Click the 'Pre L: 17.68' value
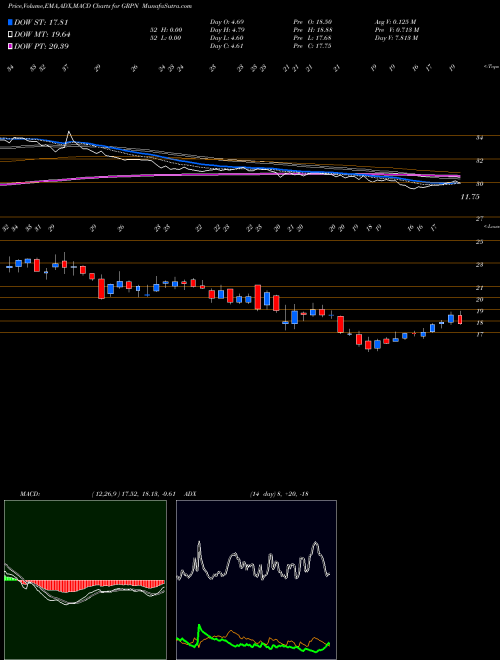This screenshot has height=660, width=500. point(314,38)
